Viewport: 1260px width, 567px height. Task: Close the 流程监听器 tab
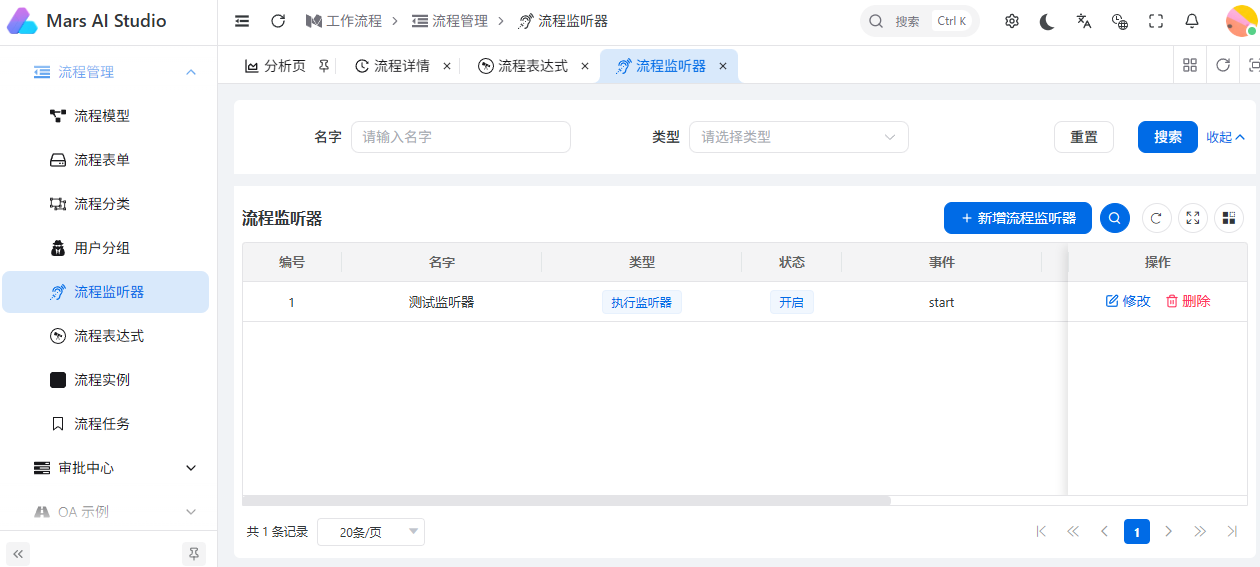click(x=723, y=66)
